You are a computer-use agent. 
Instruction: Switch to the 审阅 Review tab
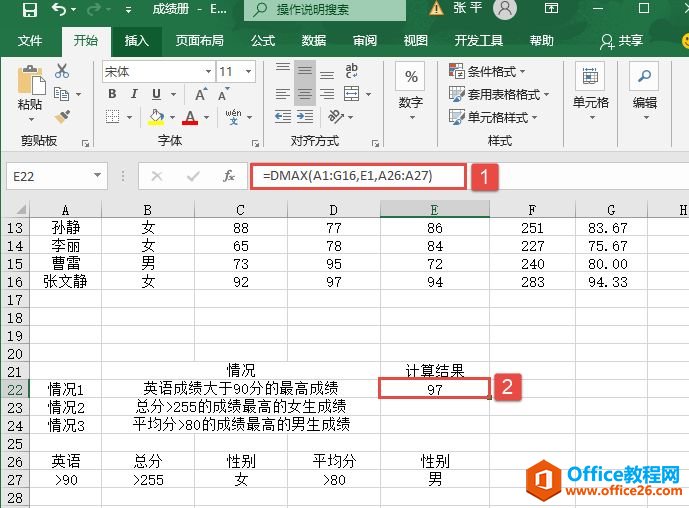tap(365, 41)
